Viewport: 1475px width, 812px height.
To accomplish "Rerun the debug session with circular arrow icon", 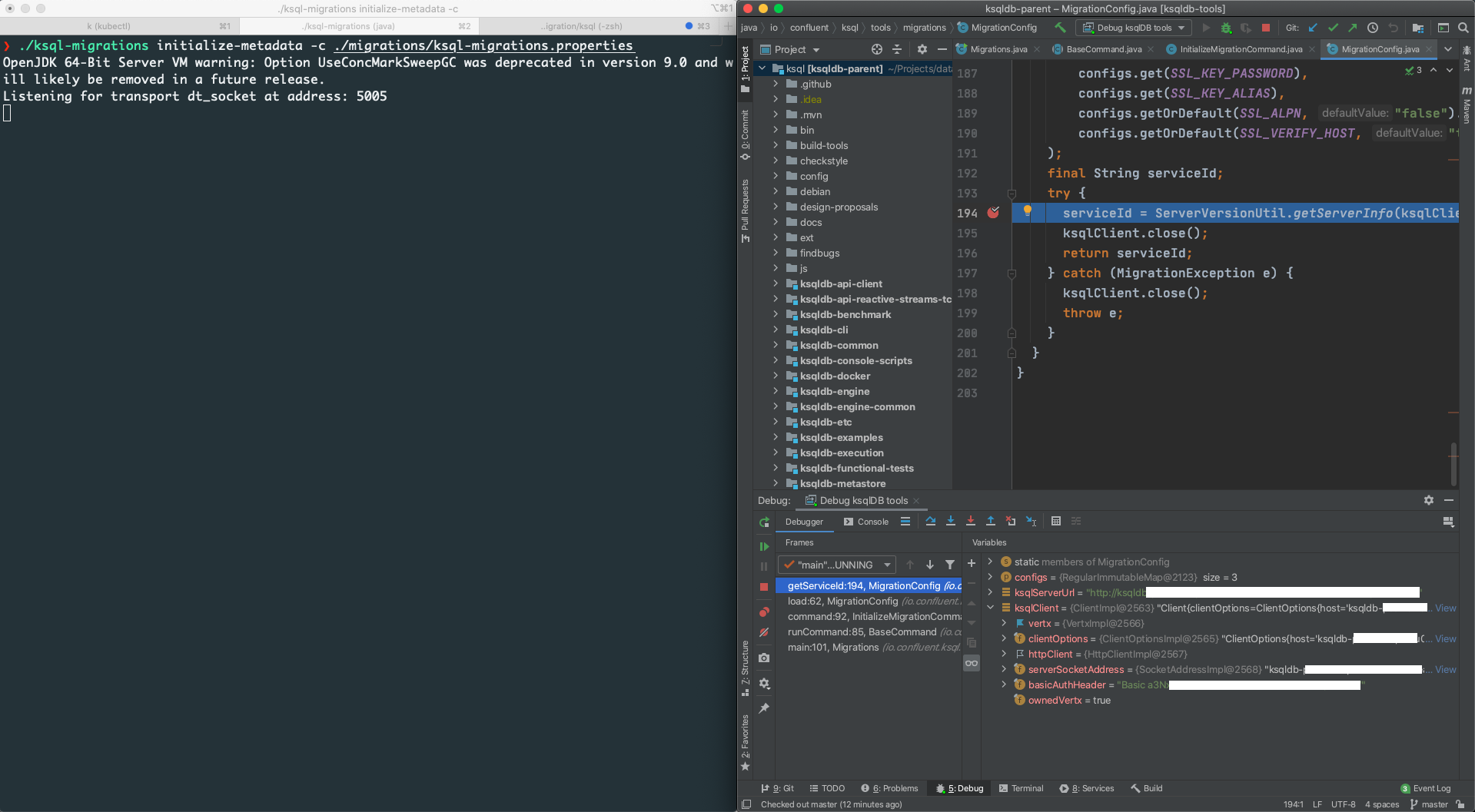I will [765, 522].
